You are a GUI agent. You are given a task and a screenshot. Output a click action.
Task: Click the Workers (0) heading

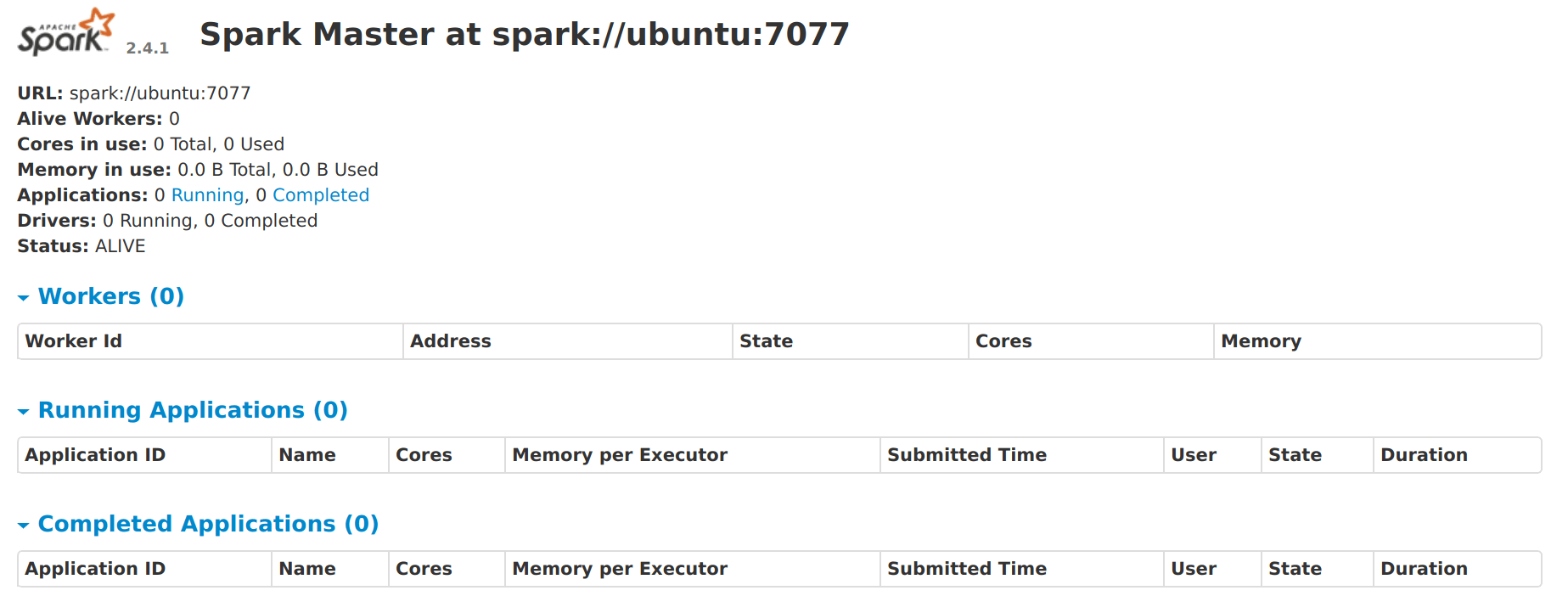coord(110,296)
